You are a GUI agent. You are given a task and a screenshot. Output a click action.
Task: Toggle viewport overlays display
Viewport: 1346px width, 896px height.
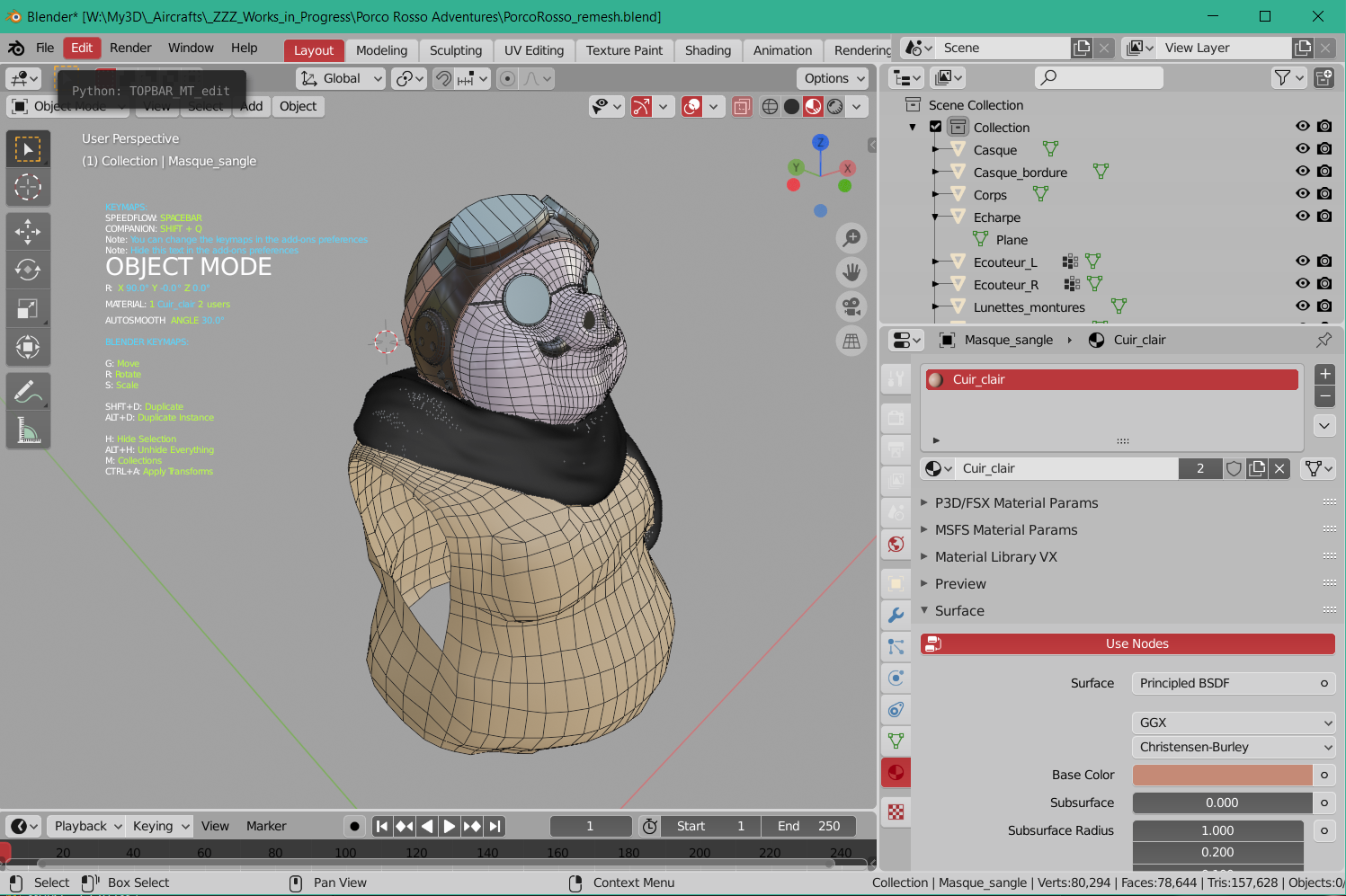[x=691, y=107]
